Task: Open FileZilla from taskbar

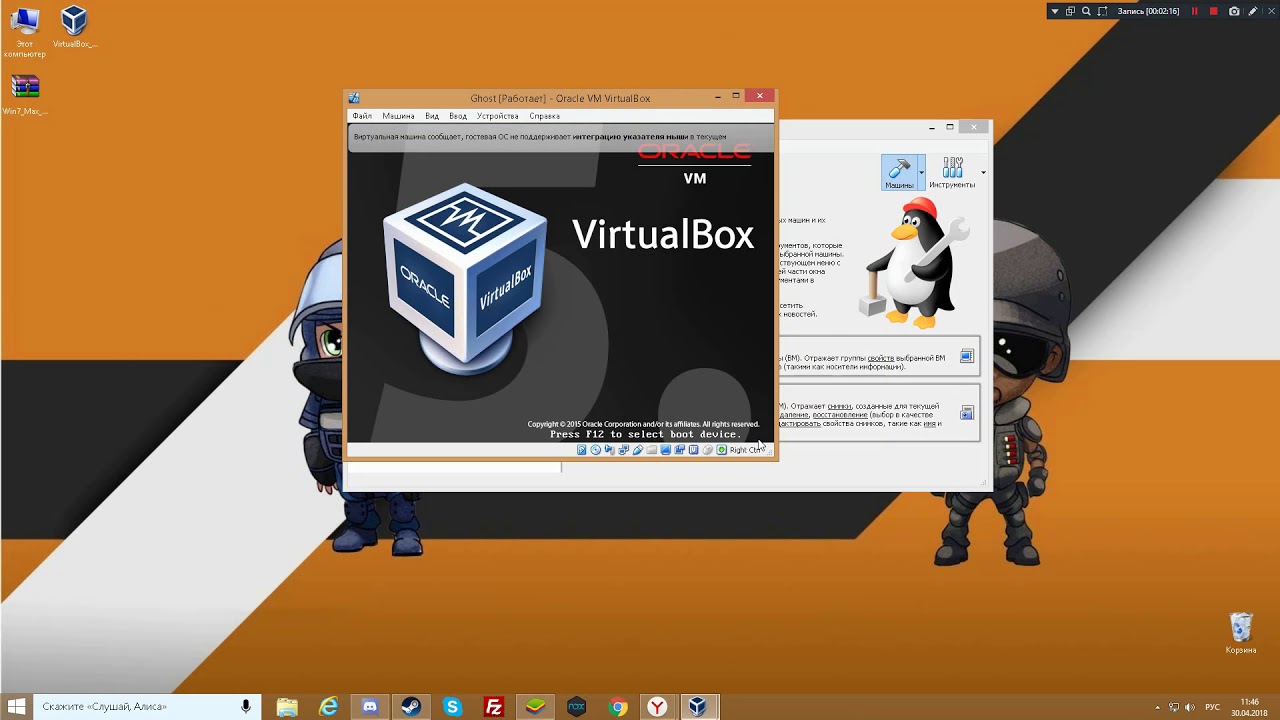Action: point(493,707)
